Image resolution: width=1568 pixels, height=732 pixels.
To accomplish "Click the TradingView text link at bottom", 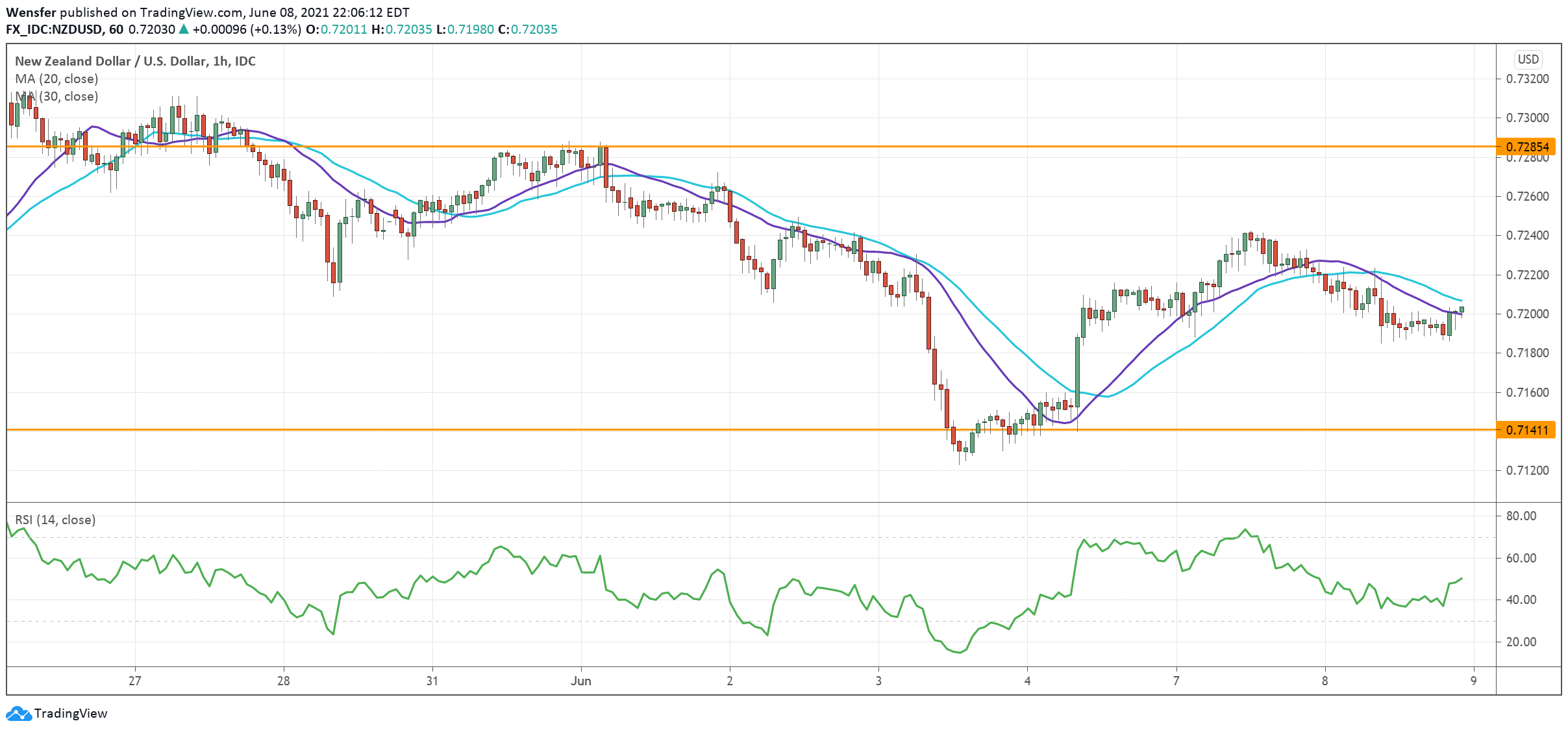I will pyautogui.click(x=70, y=713).
